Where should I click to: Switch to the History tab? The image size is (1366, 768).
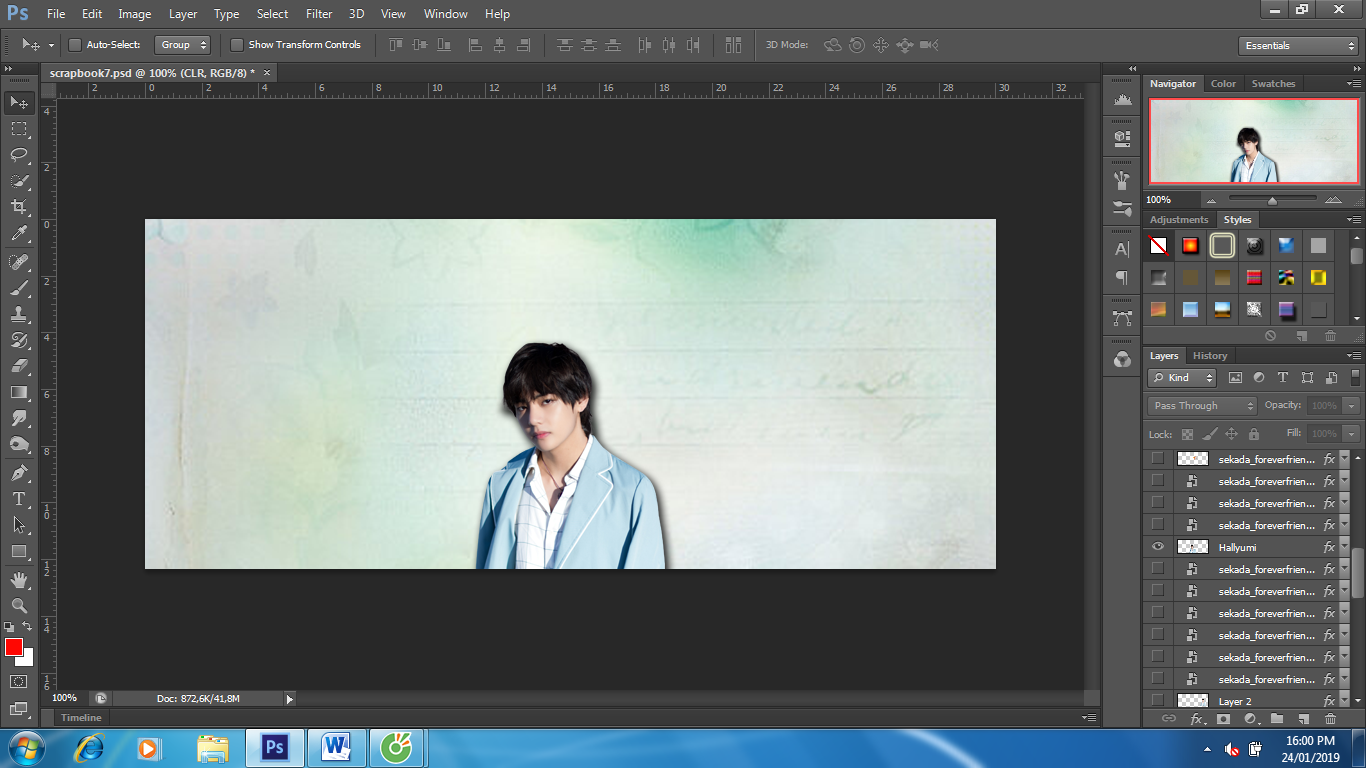click(1209, 356)
